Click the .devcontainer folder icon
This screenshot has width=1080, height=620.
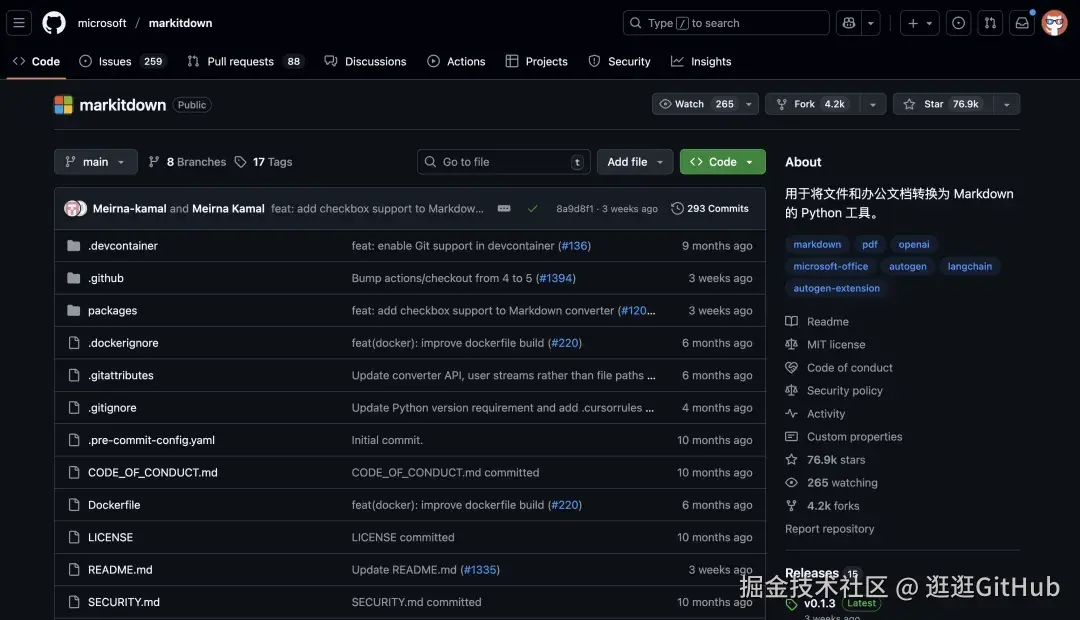[x=74, y=246]
